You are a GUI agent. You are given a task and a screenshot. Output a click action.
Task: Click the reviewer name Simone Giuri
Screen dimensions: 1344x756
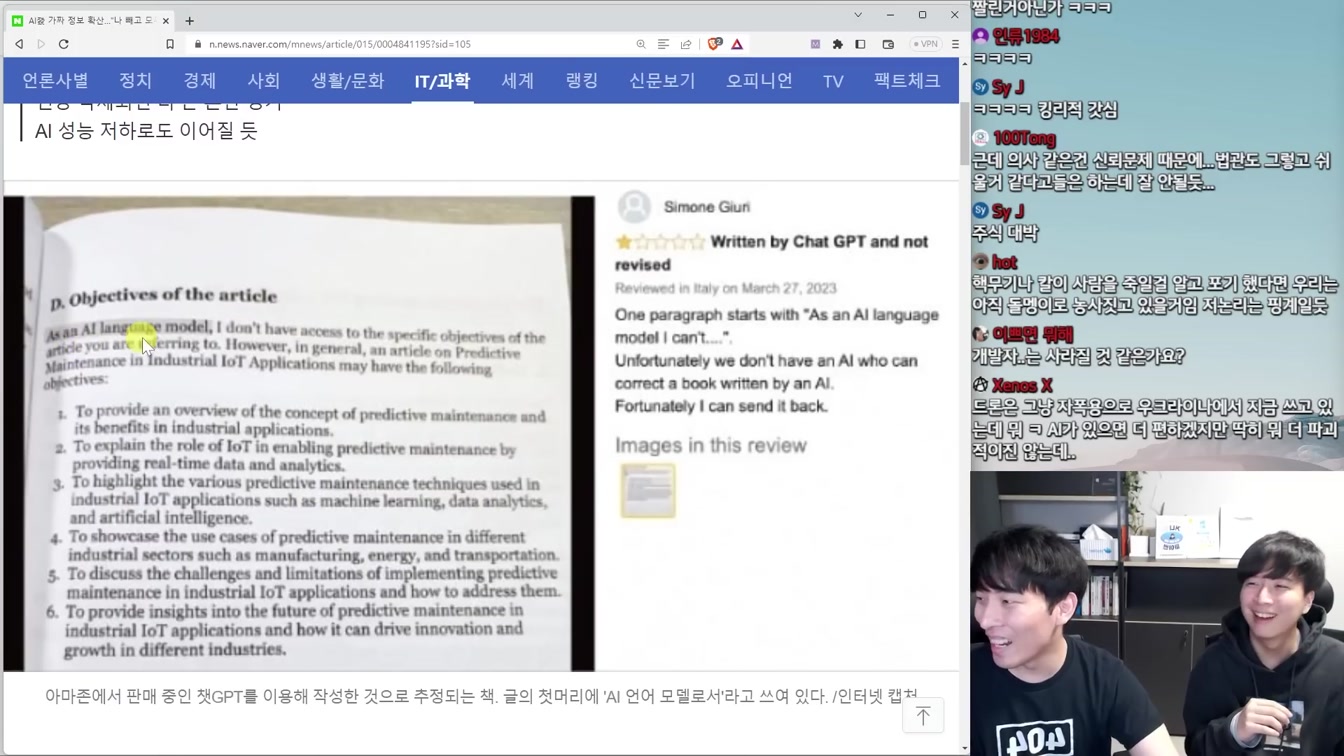pos(707,207)
